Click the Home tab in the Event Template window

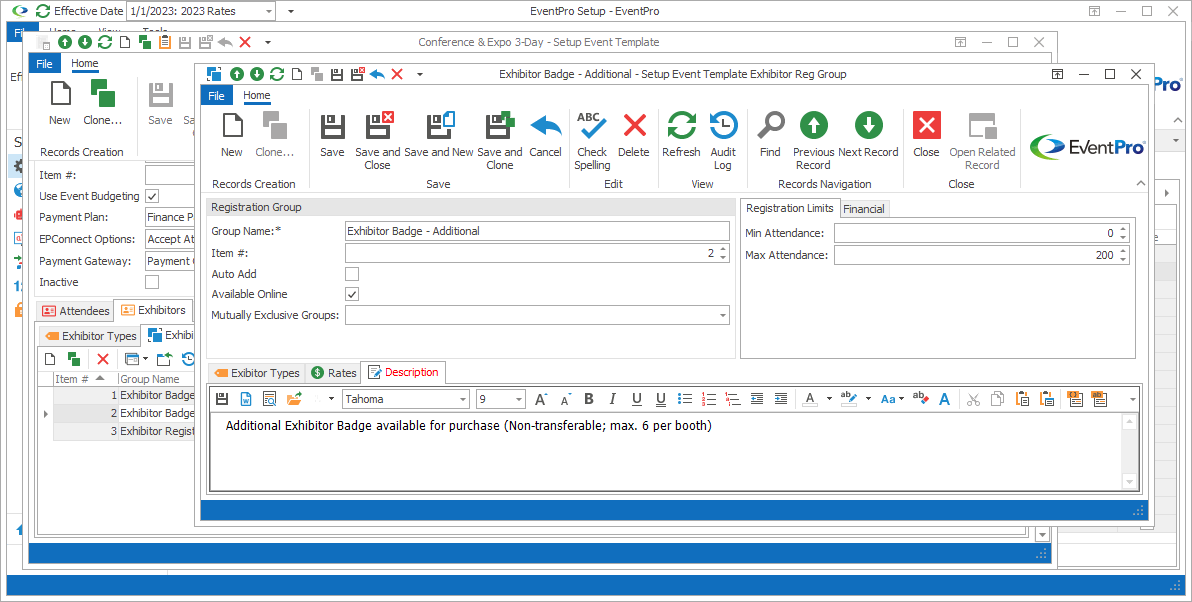(x=84, y=64)
